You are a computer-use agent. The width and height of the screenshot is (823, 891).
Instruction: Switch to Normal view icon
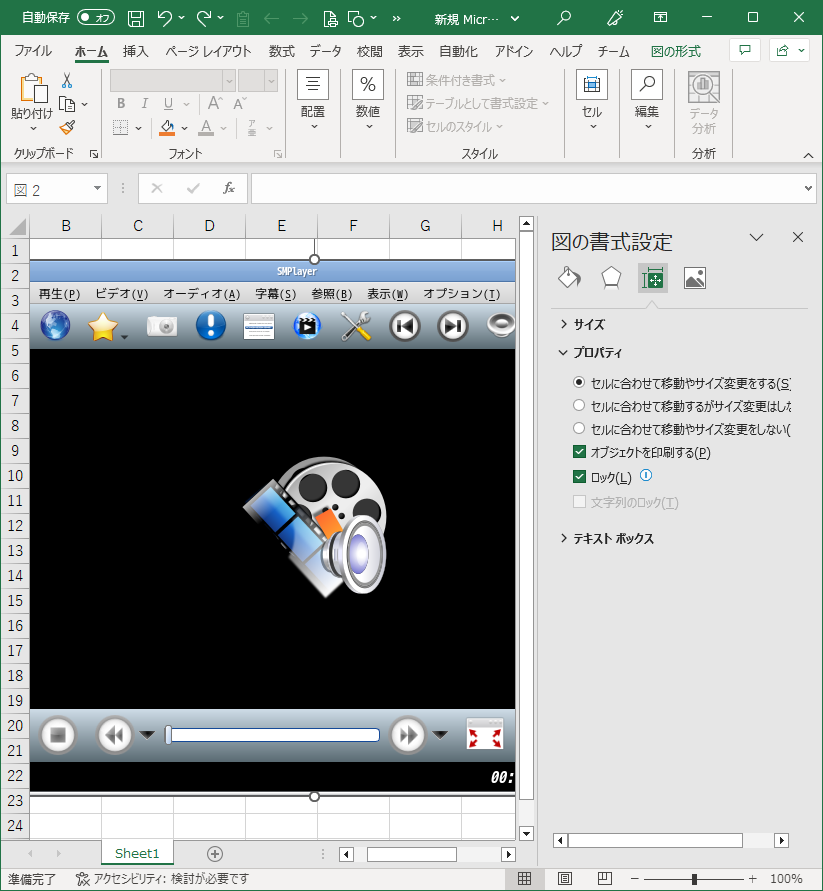click(524, 878)
